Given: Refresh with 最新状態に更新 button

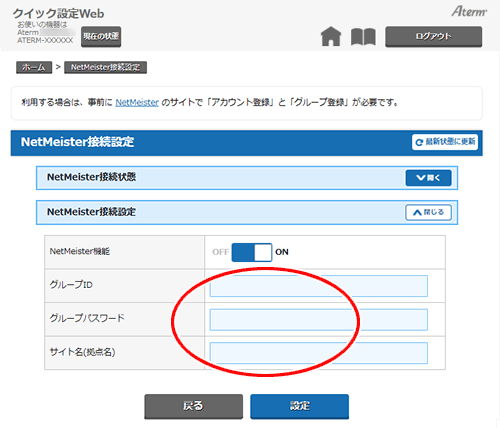Looking at the screenshot, I should click(x=445, y=142).
